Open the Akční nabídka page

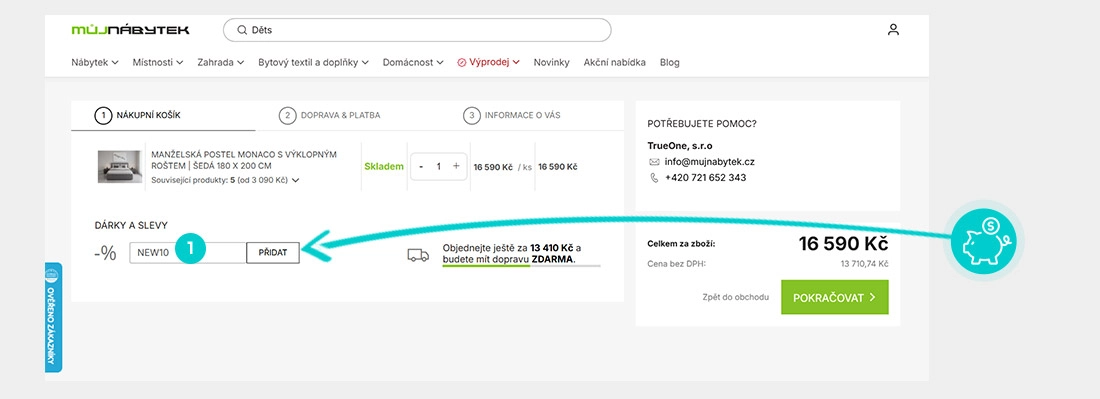tap(615, 62)
